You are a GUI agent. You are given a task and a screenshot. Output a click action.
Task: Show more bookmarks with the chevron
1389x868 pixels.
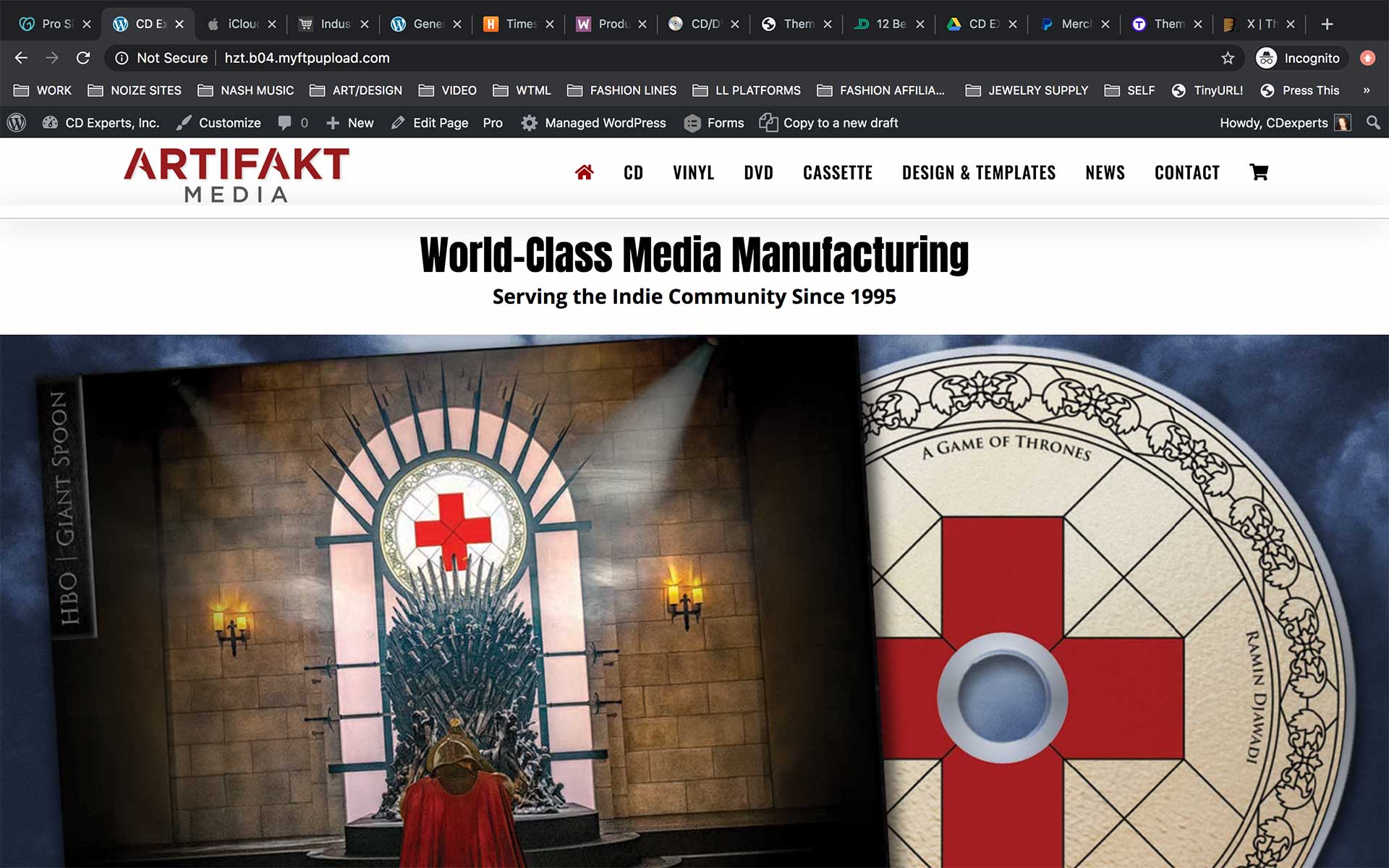[1366, 90]
